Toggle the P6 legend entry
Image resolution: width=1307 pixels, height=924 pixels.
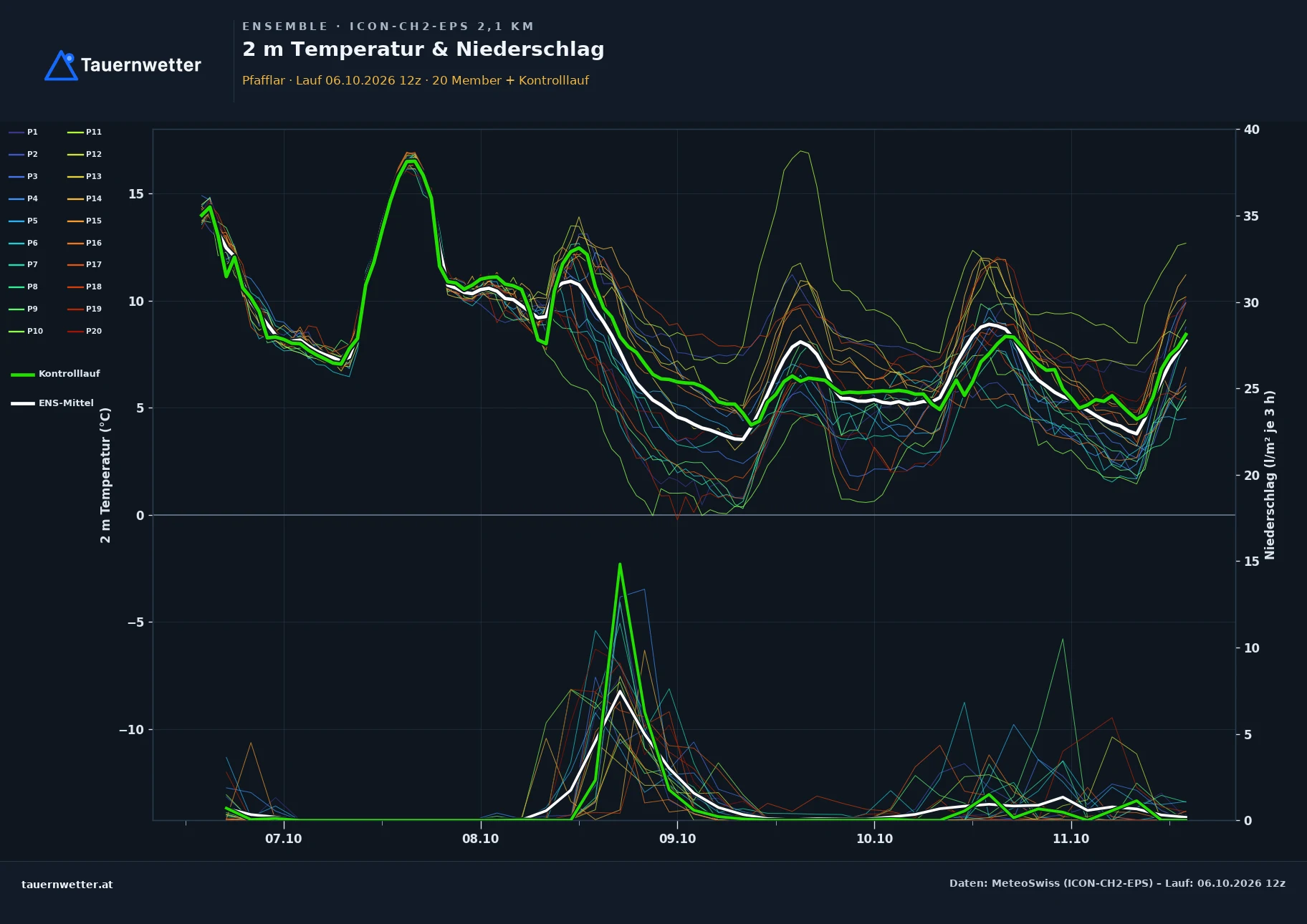24,243
